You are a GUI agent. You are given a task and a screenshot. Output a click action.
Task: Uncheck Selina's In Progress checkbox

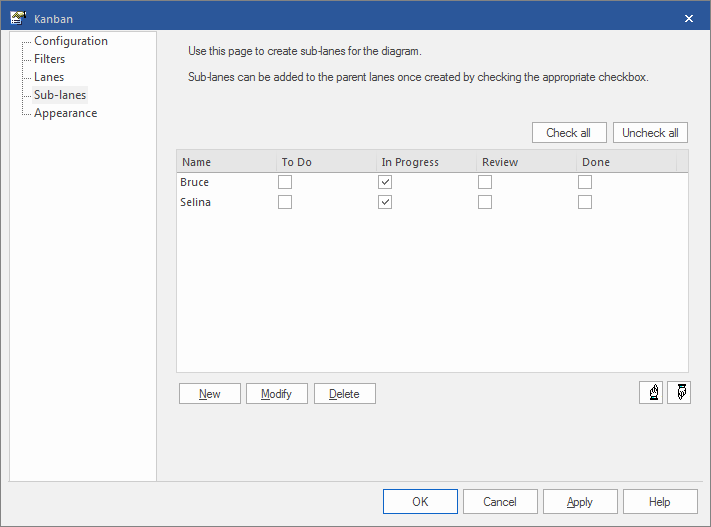tap(385, 202)
